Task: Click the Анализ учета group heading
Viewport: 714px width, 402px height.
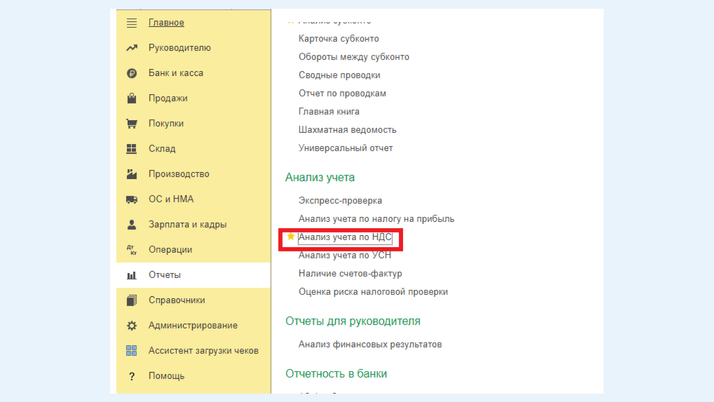Action: (x=320, y=178)
